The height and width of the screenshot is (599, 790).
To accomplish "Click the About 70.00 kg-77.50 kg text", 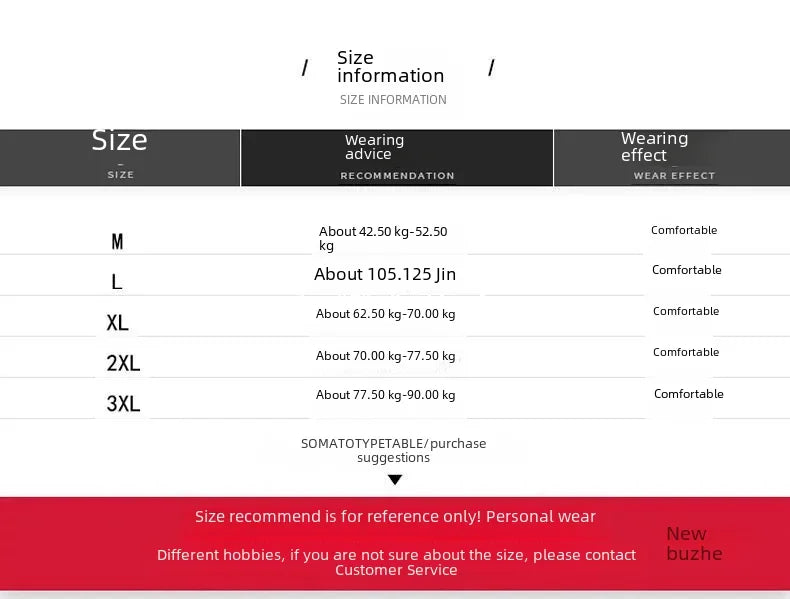I will coord(385,356).
